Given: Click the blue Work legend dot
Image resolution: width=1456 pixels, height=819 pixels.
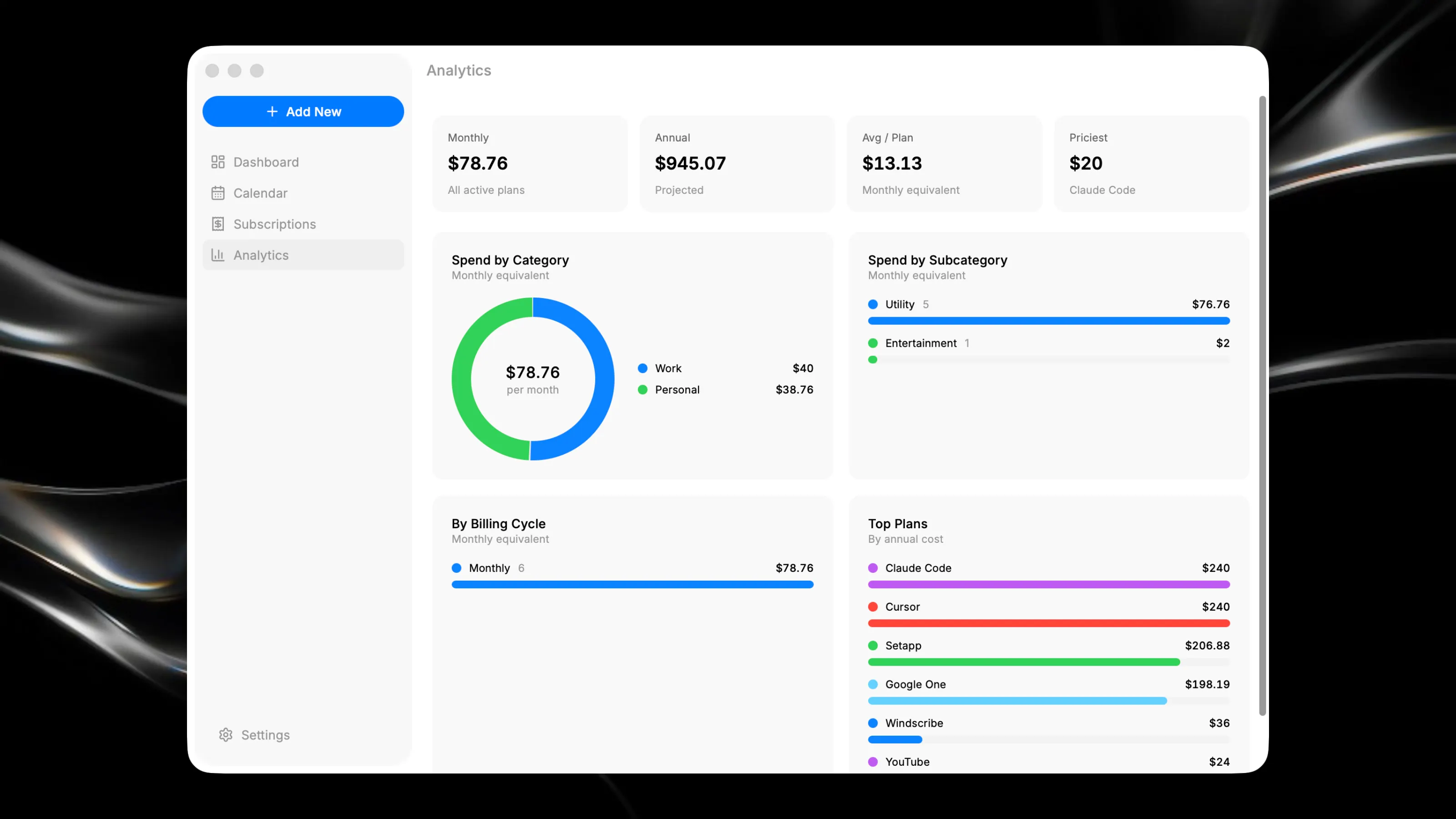Looking at the screenshot, I should [x=642, y=369].
